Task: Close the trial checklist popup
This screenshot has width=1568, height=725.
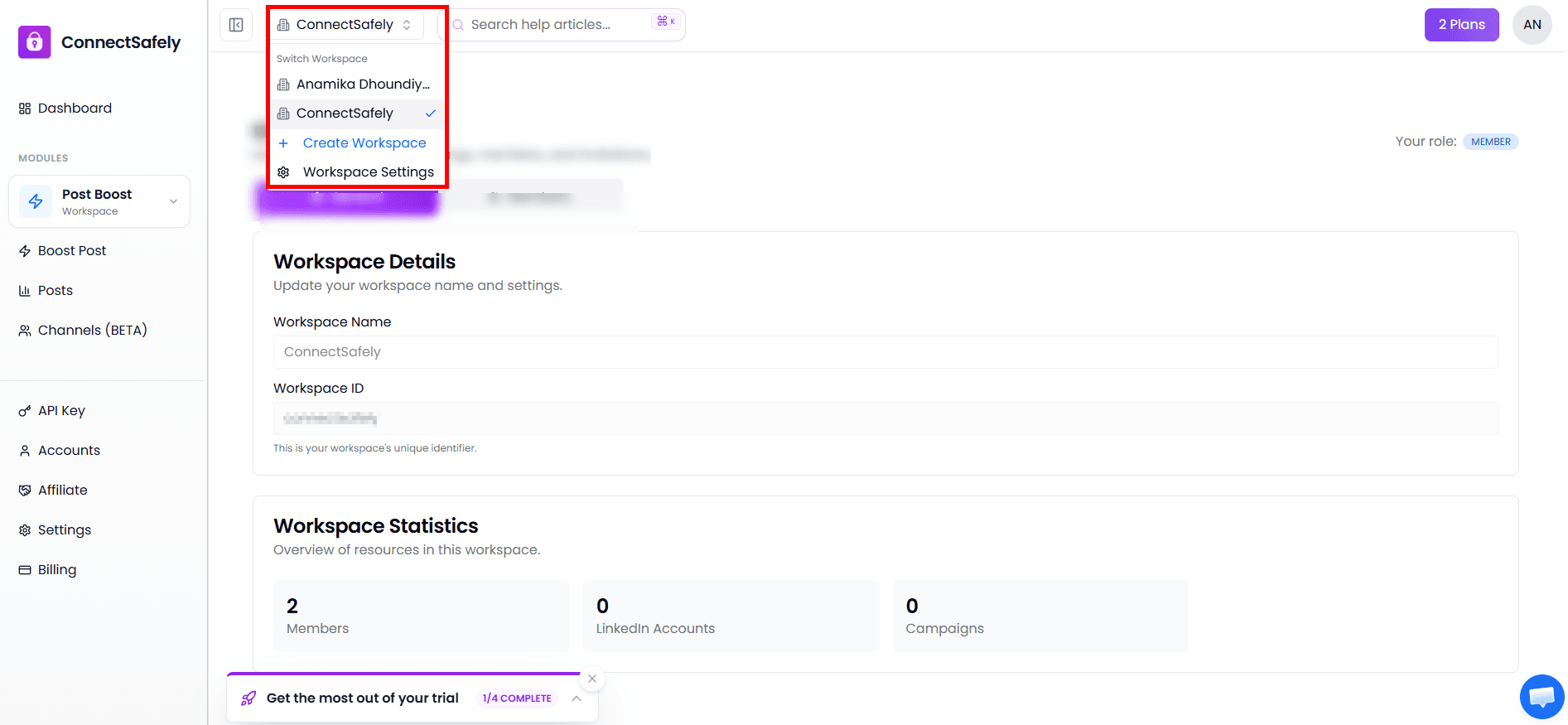Action: (592, 679)
